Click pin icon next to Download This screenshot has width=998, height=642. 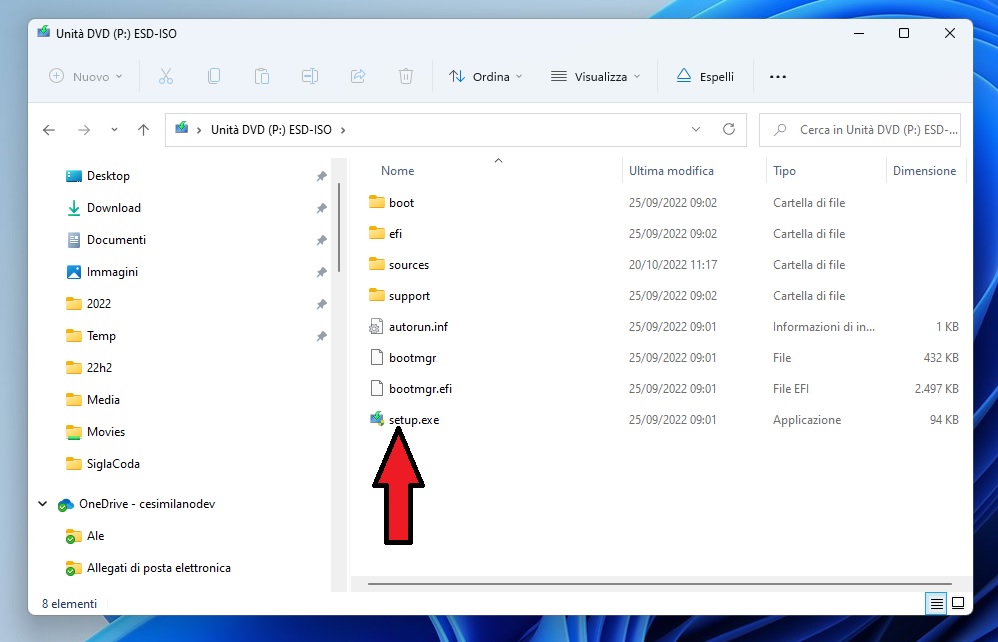tap(321, 208)
